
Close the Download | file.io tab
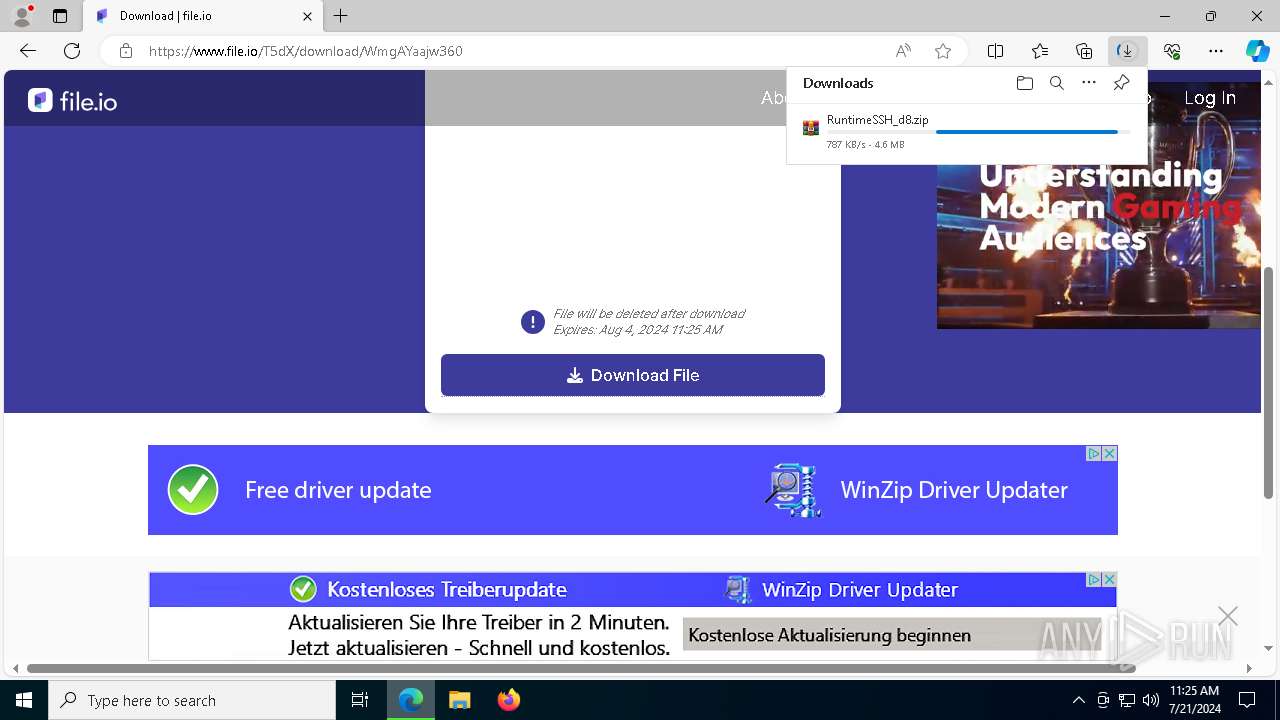pos(307,16)
